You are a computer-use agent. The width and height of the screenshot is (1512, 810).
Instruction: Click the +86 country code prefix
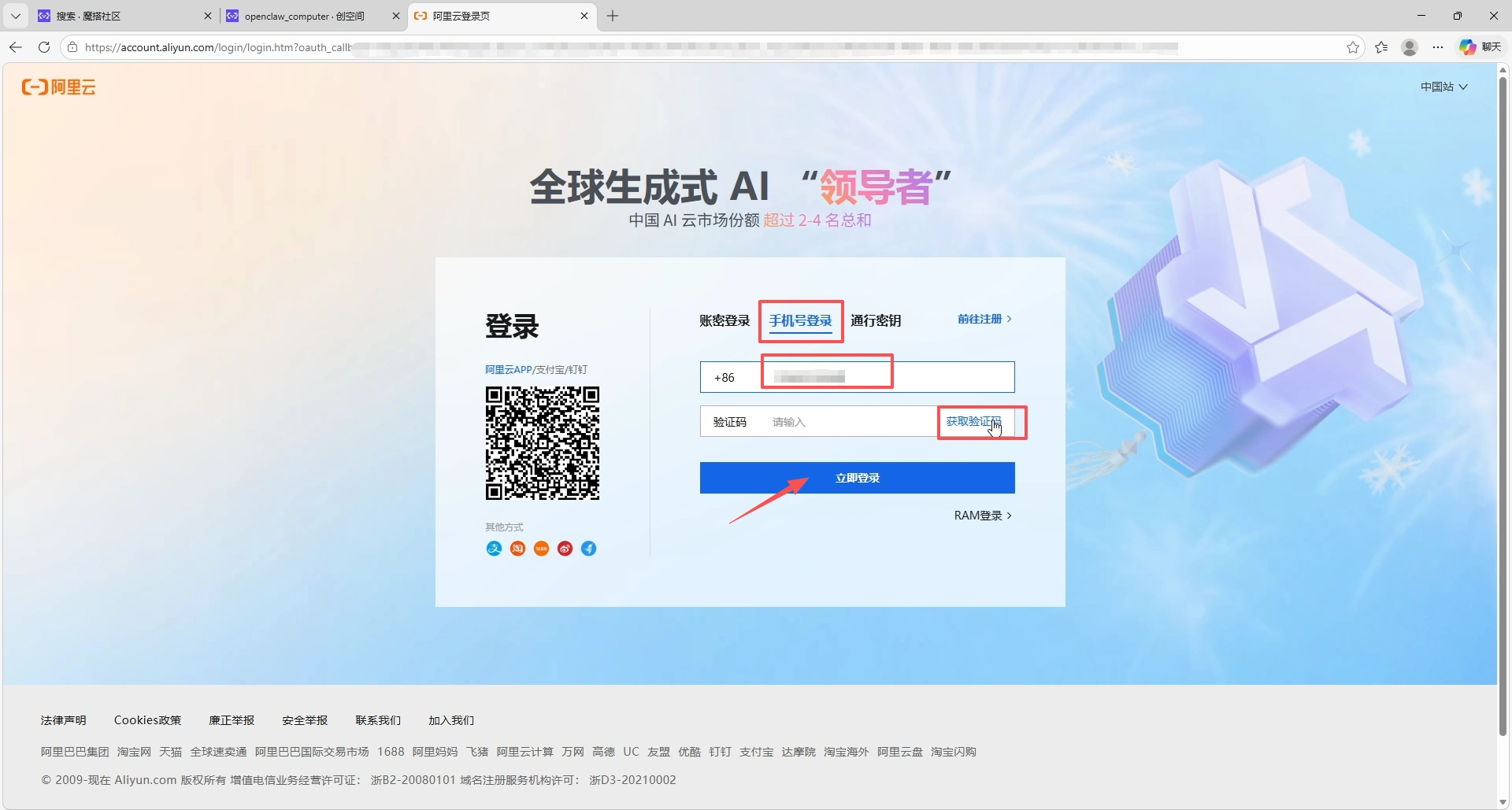pyautogui.click(x=724, y=378)
